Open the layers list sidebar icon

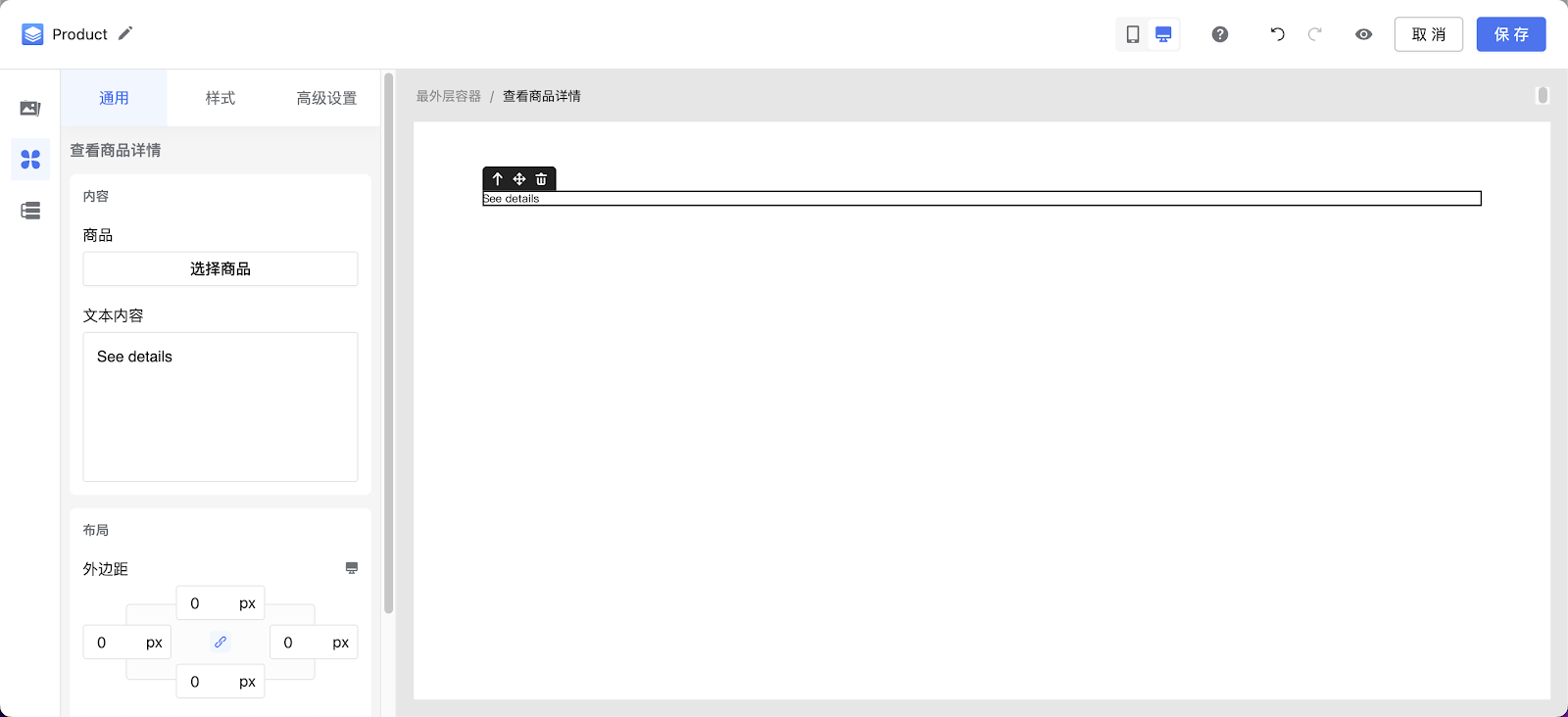tap(30, 211)
